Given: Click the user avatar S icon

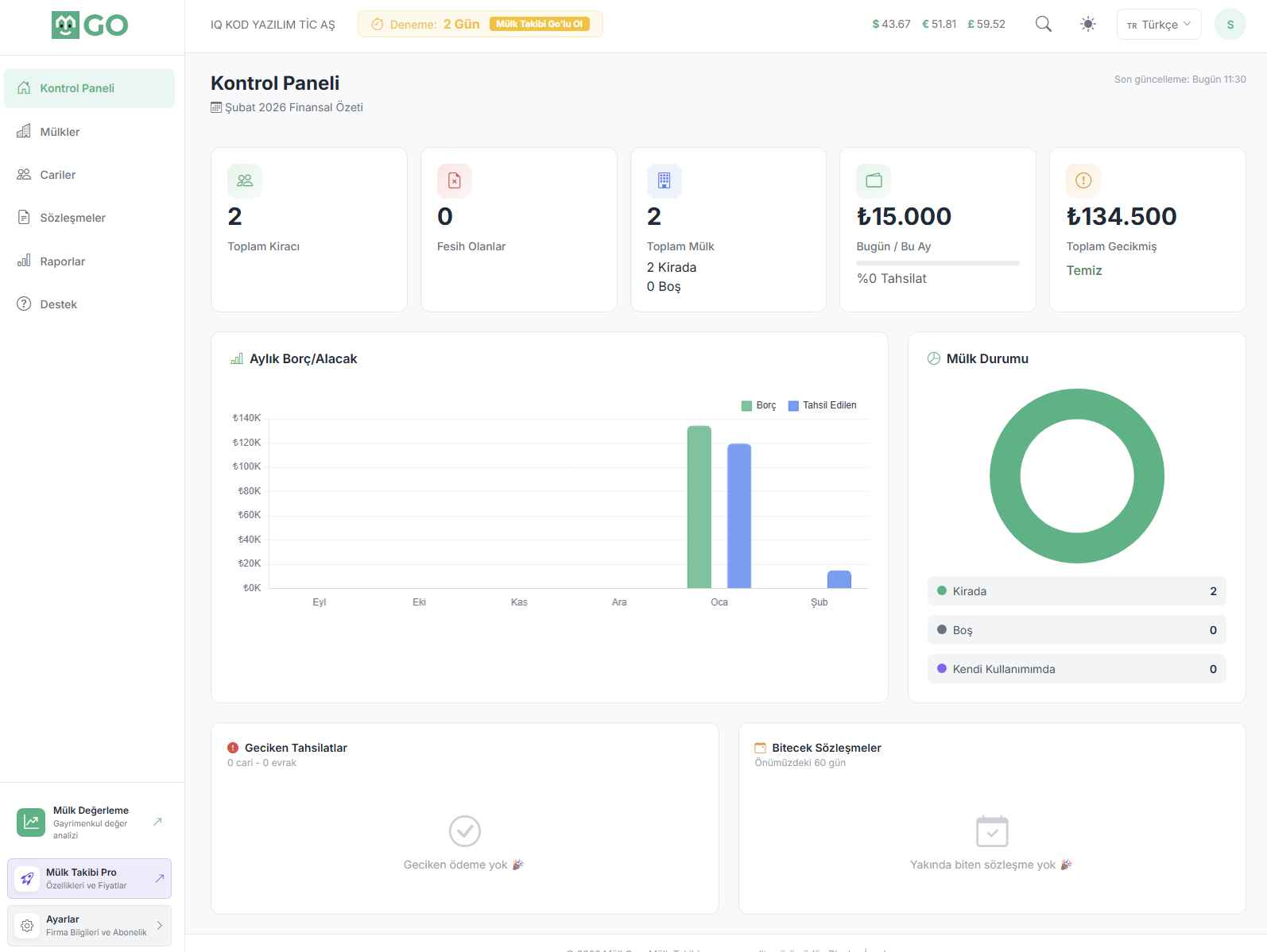Looking at the screenshot, I should point(1230,25).
